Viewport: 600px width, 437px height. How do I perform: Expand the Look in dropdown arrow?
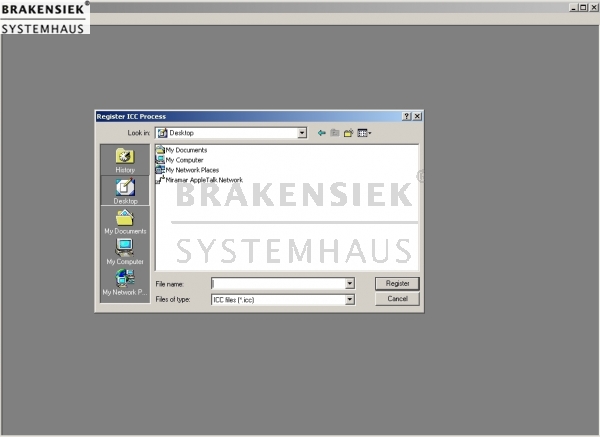tap(302, 133)
